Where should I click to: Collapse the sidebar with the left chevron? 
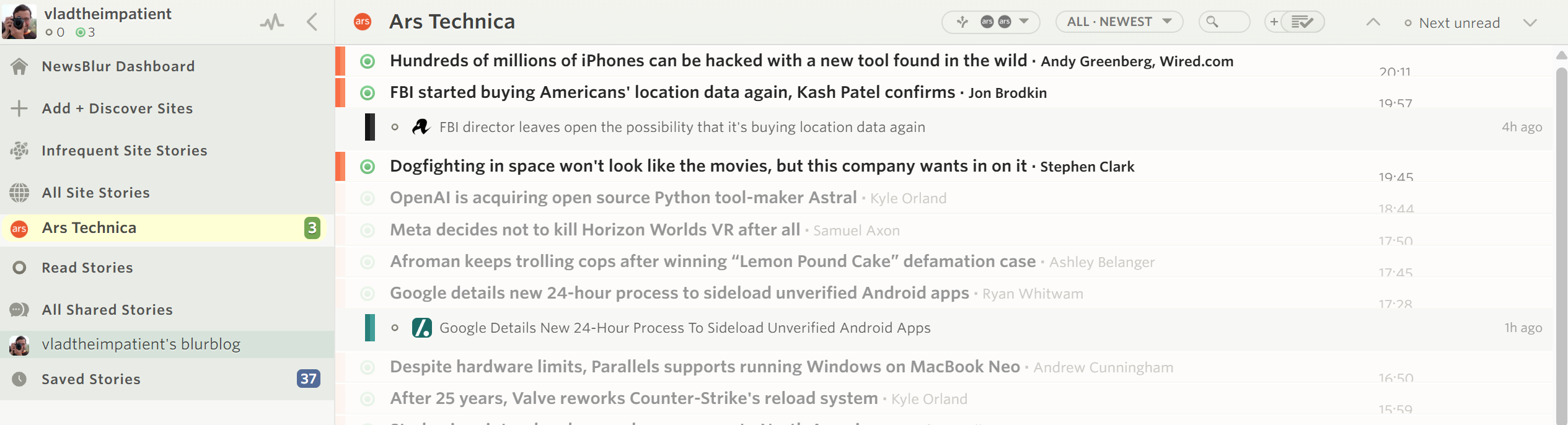(312, 22)
